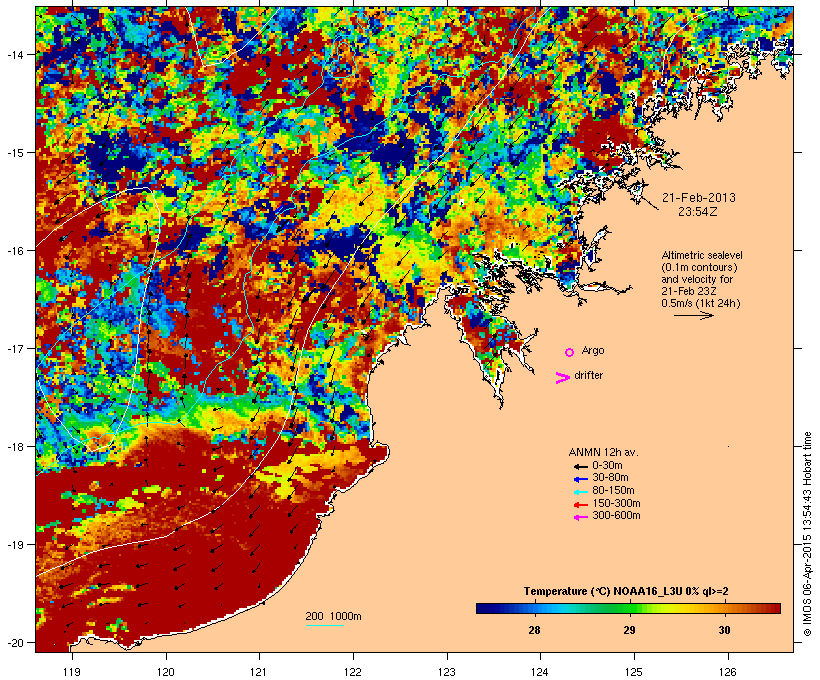Click the '150-300m' depth label
This screenshot has height=680, width=820.
616,503
